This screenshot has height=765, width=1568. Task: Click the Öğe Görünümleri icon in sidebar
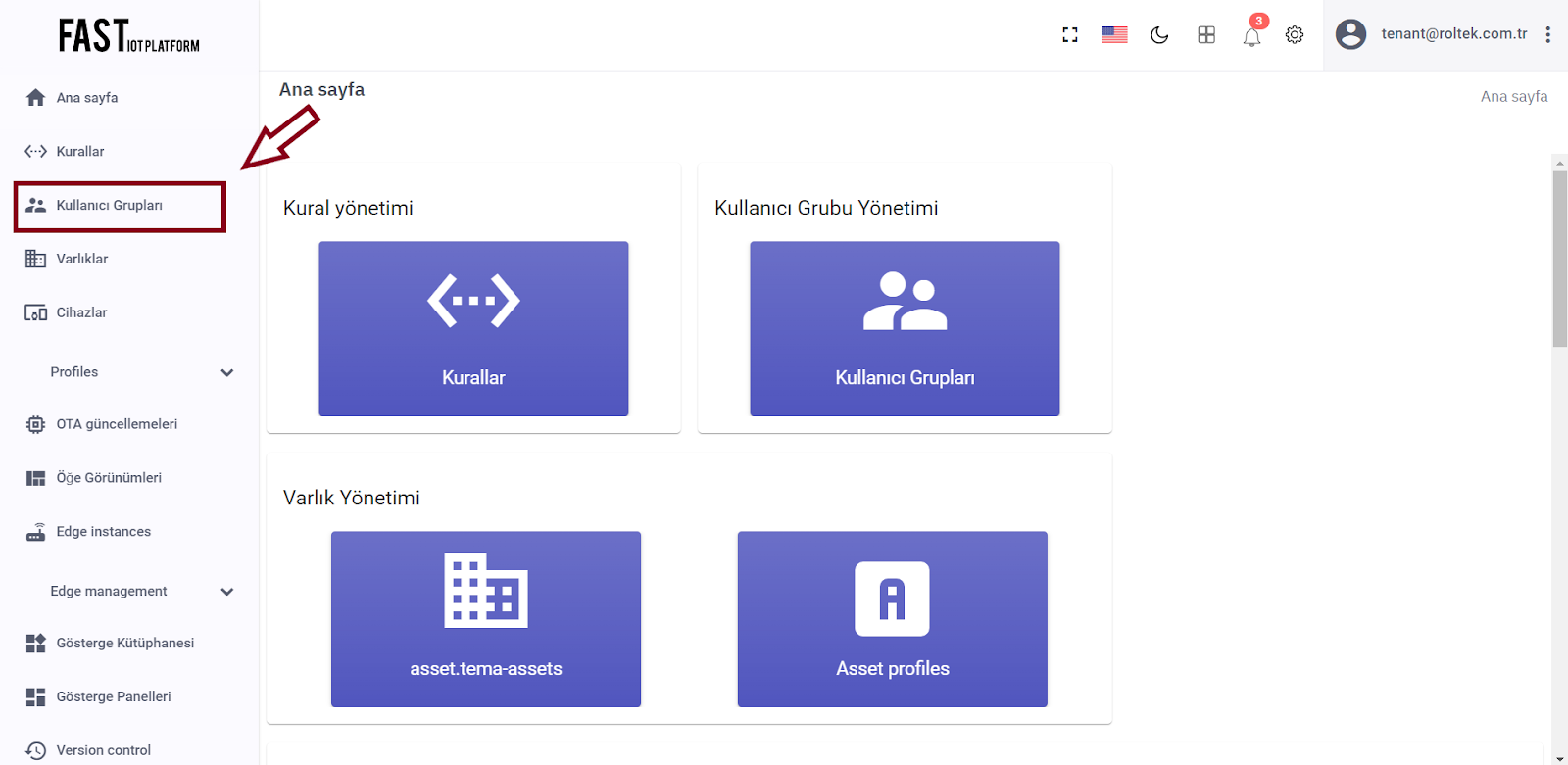36,478
